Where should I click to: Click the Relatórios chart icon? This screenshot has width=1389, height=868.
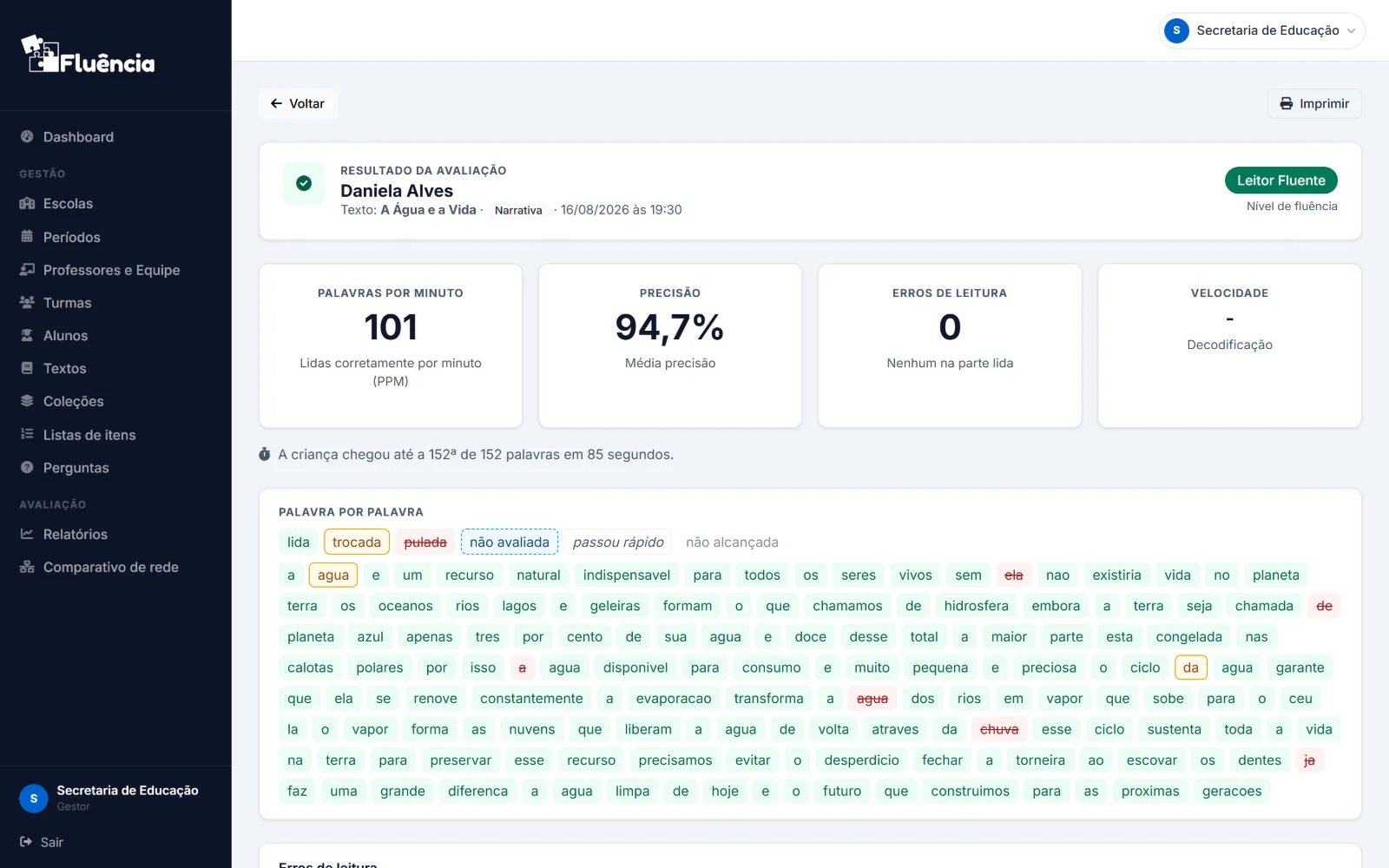27,534
